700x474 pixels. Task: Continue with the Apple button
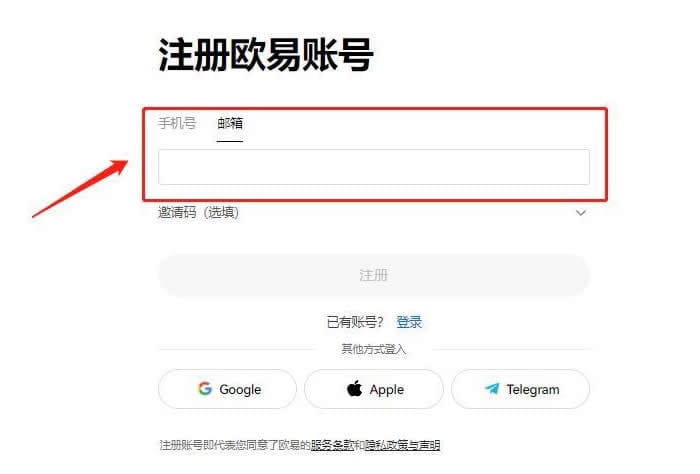tap(374, 389)
